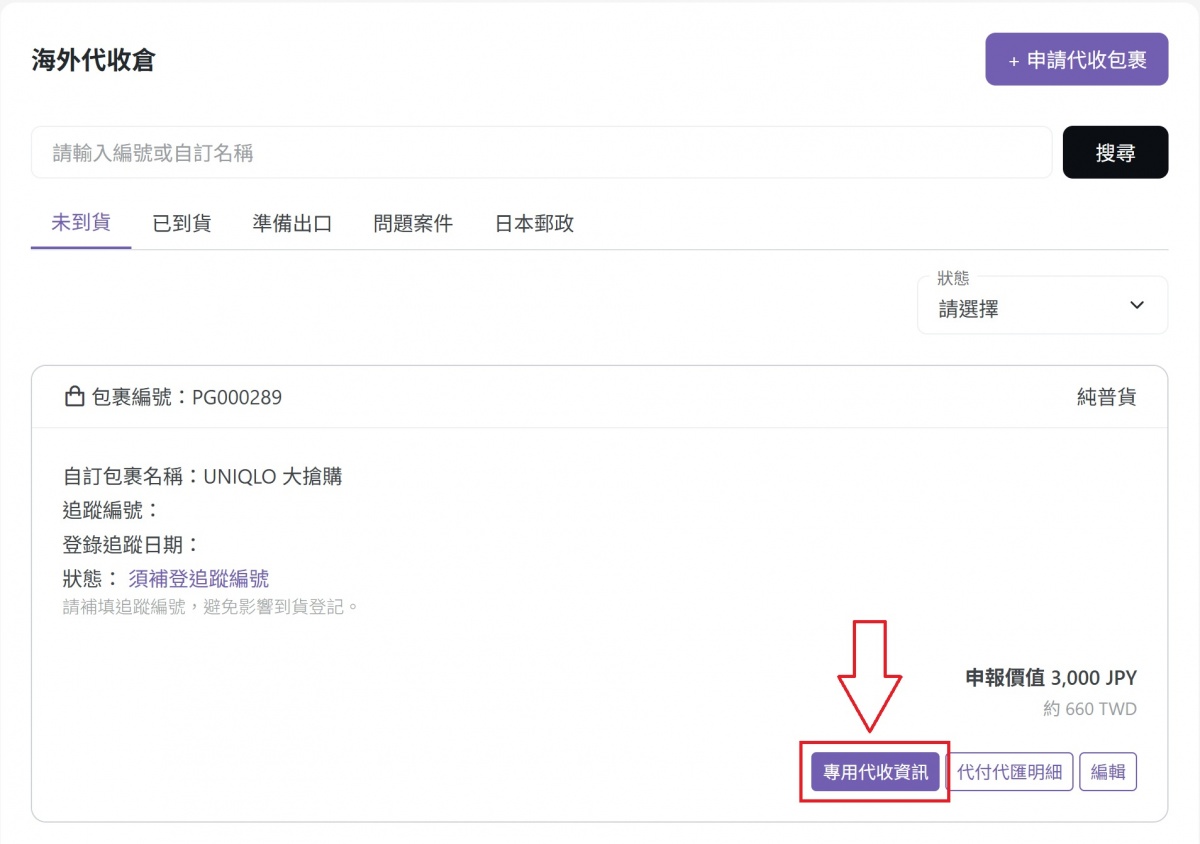The image size is (1200, 844).
Task: Open the 代付代匯明細 details
Action: point(1010,772)
